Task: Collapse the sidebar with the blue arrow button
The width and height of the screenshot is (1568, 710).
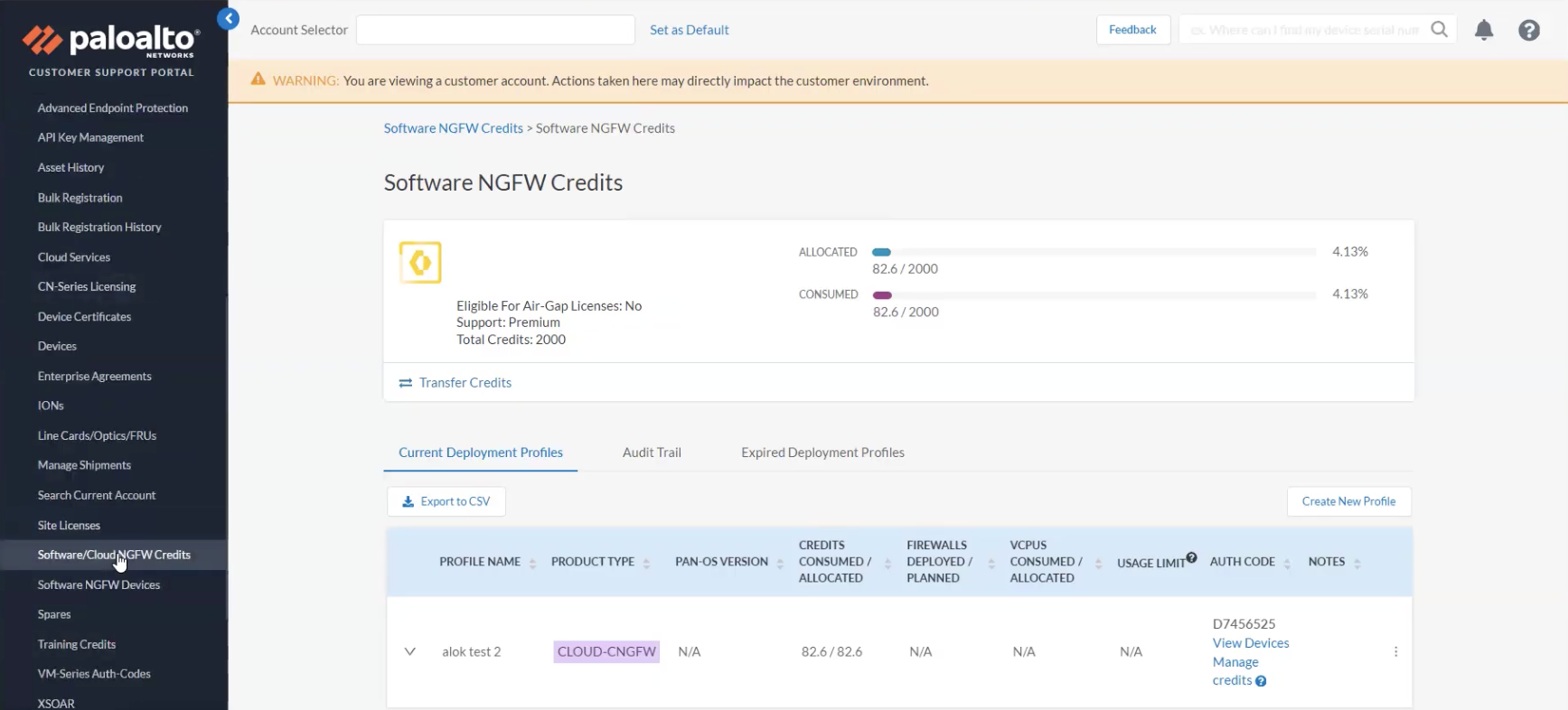Action: [x=229, y=18]
